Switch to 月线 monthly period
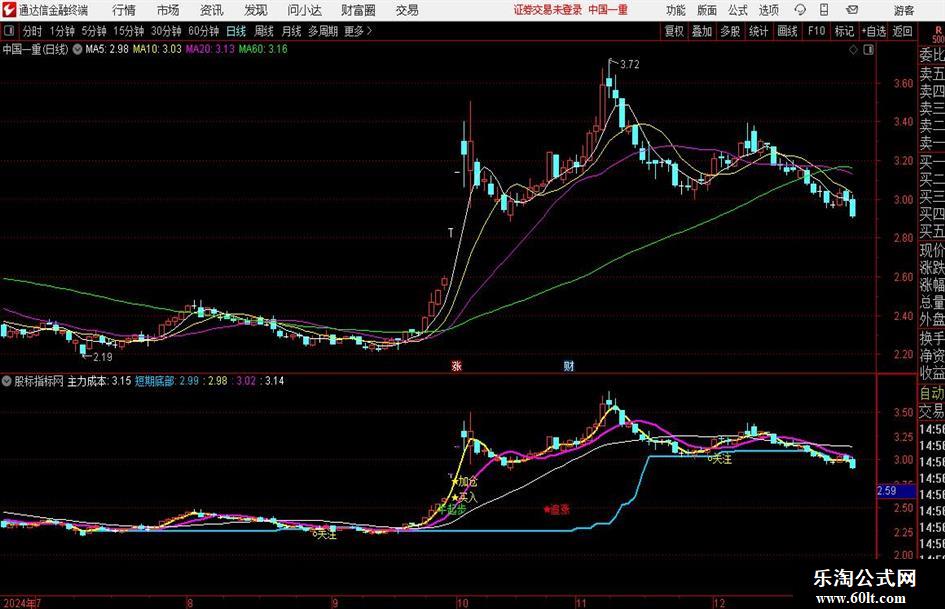The height and width of the screenshot is (609, 945). click(291, 31)
